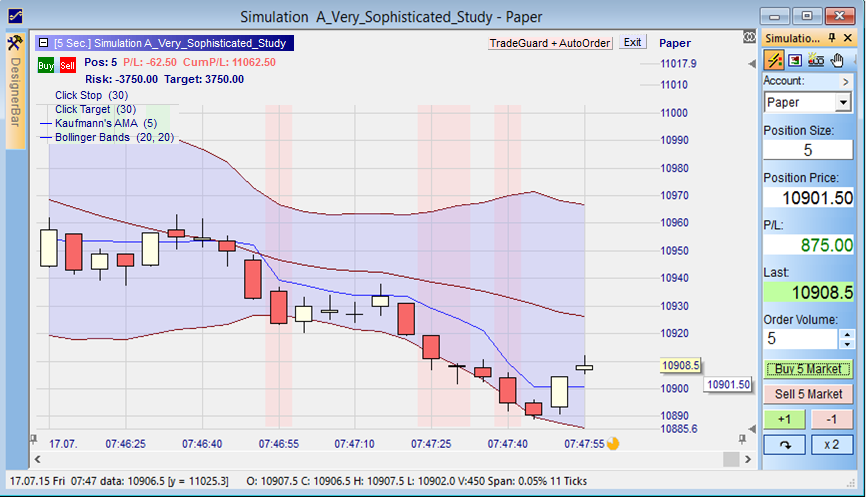Image resolution: width=866 pixels, height=497 pixels.
Task: Select the Bollinger Bands indicator label
Action: 114,138
